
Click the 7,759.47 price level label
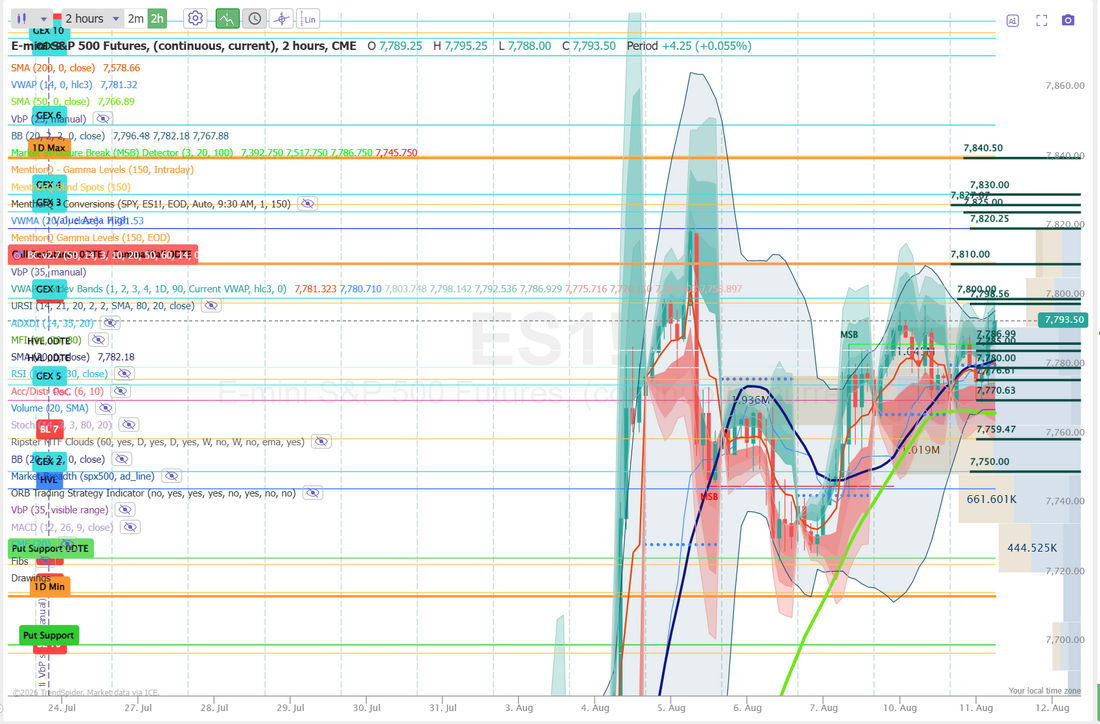[996, 429]
